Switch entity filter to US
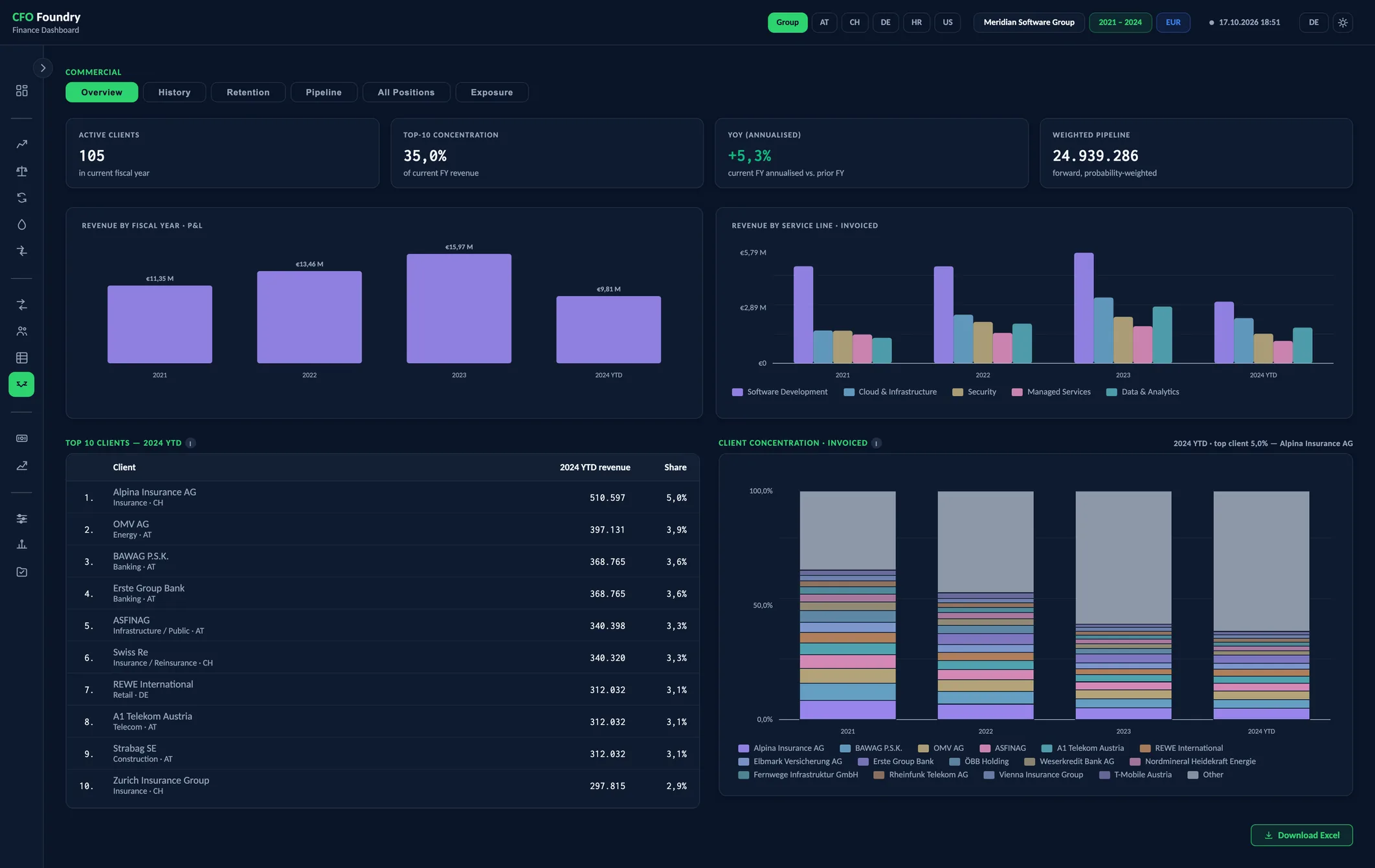1375x868 pixels. [x=947, y=22]
